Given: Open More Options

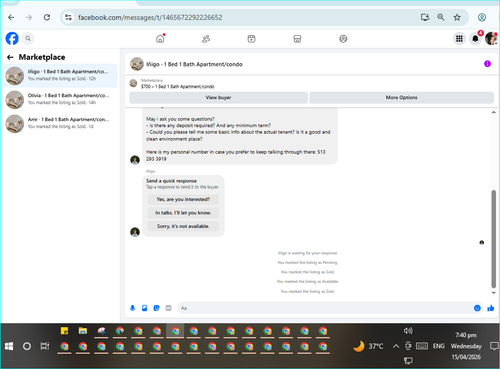Looking at the screenshot, I should click(x=401, y=98).
